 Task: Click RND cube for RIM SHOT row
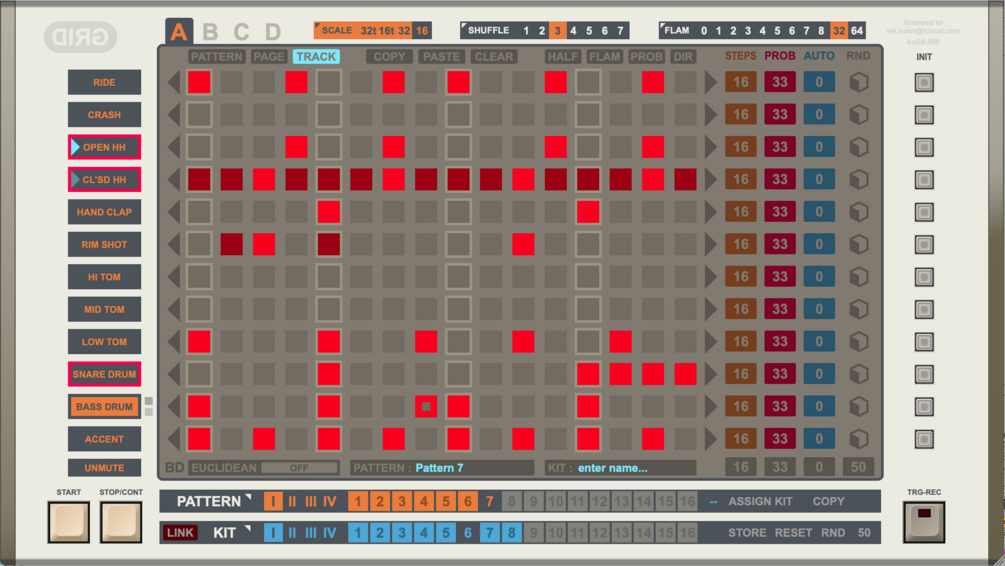coord(859,244)
